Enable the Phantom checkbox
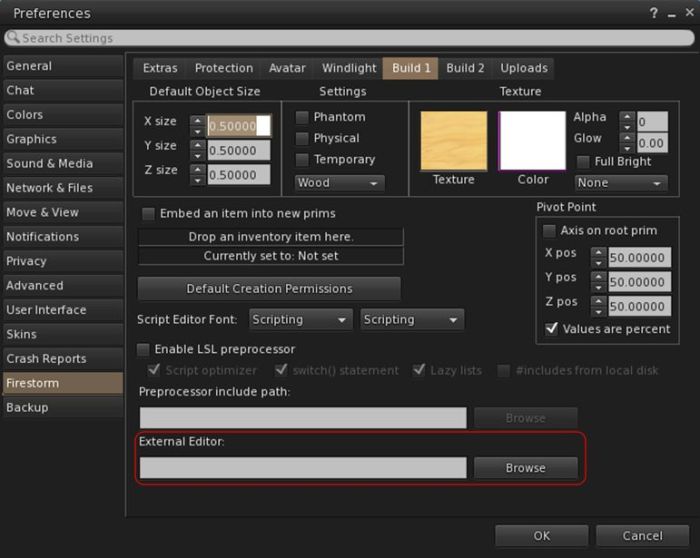The height and width of the screenshot is (558, 700). [302, 118]
